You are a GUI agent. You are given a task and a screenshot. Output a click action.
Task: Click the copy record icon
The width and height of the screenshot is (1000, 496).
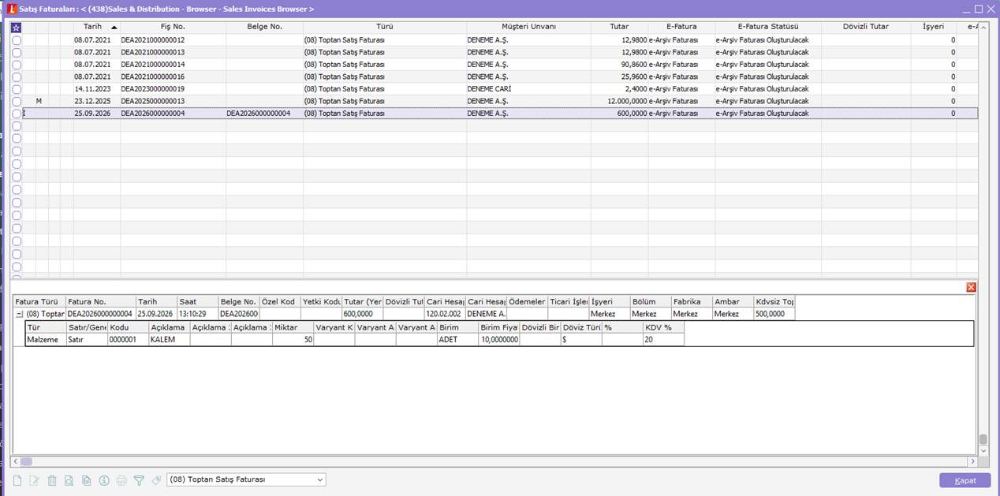[87, 480]
